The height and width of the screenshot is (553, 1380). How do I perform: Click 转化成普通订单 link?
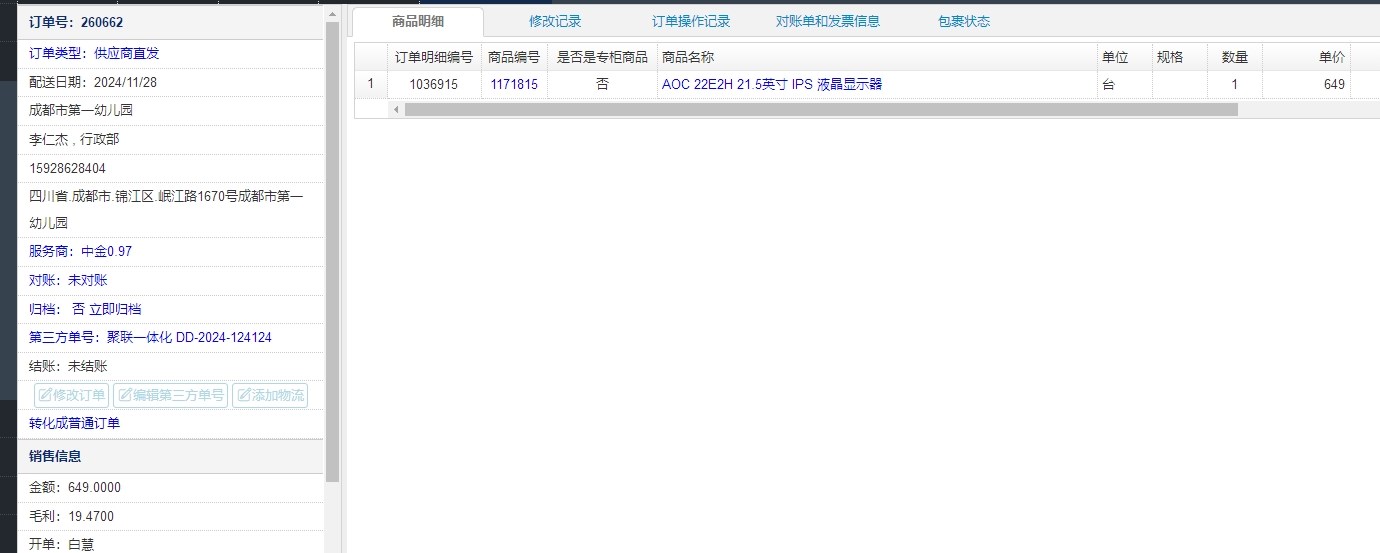(74, 423)
